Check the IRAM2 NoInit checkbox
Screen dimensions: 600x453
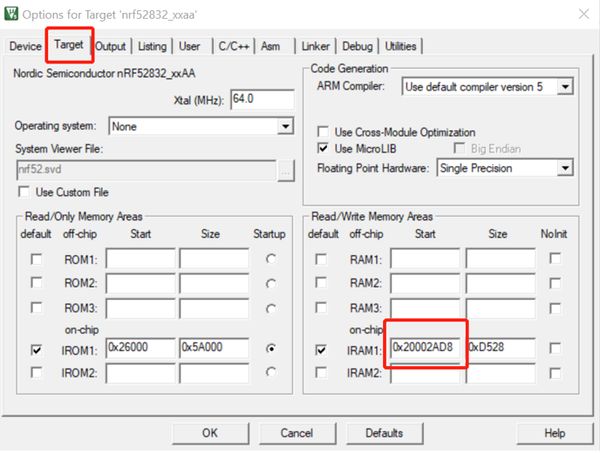coord(555,373)
